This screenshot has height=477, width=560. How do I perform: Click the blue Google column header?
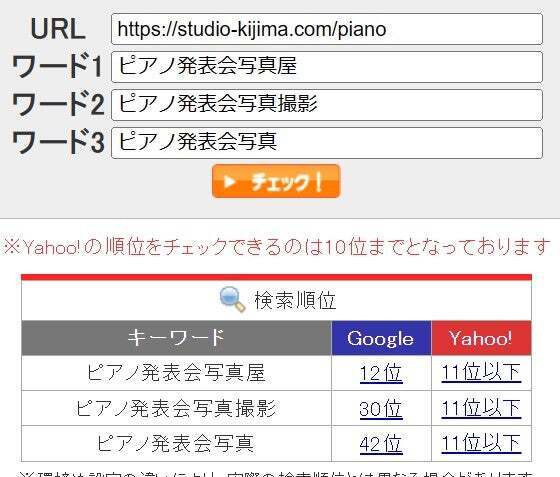[381, 338]
